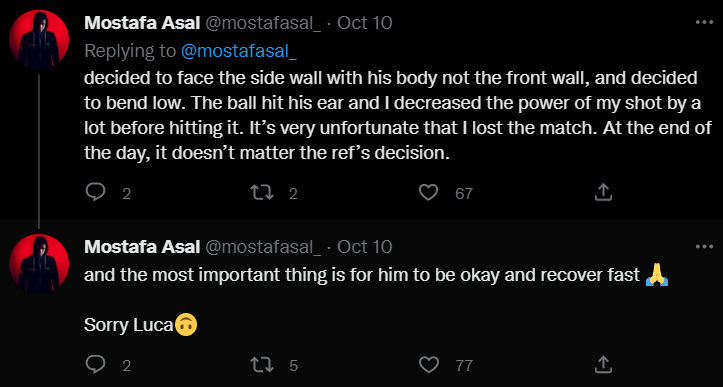Share the 'Sorry Luca' tweet
723x387 pixels.
point(603,365)
